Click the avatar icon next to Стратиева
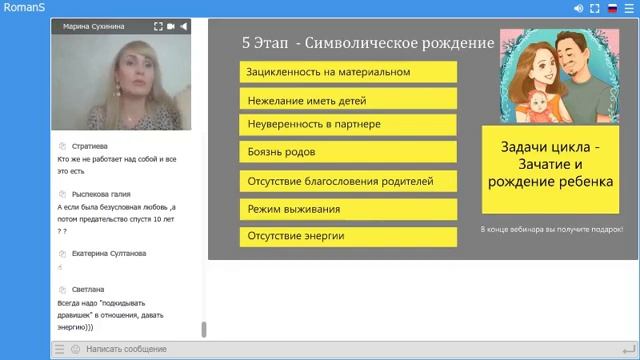 [x=62, y=146]
